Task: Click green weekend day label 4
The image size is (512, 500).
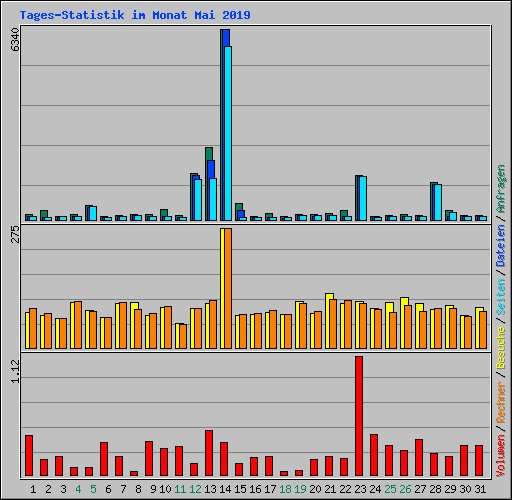Action: tap(78, 489)
